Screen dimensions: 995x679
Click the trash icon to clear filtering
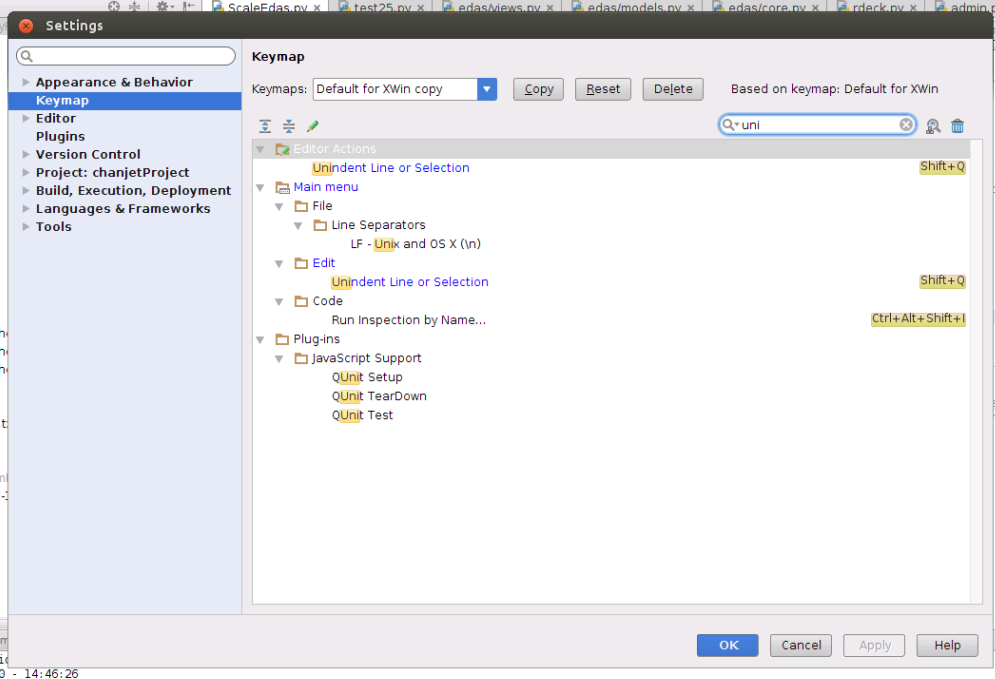click(958, 126)
